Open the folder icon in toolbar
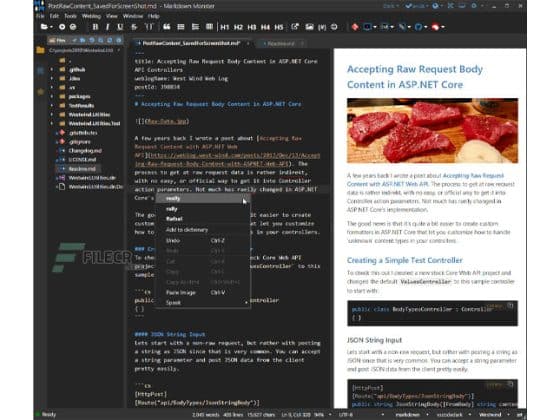Screen dimensions: 560x420 pyautogui.click(x=44, y=27)
